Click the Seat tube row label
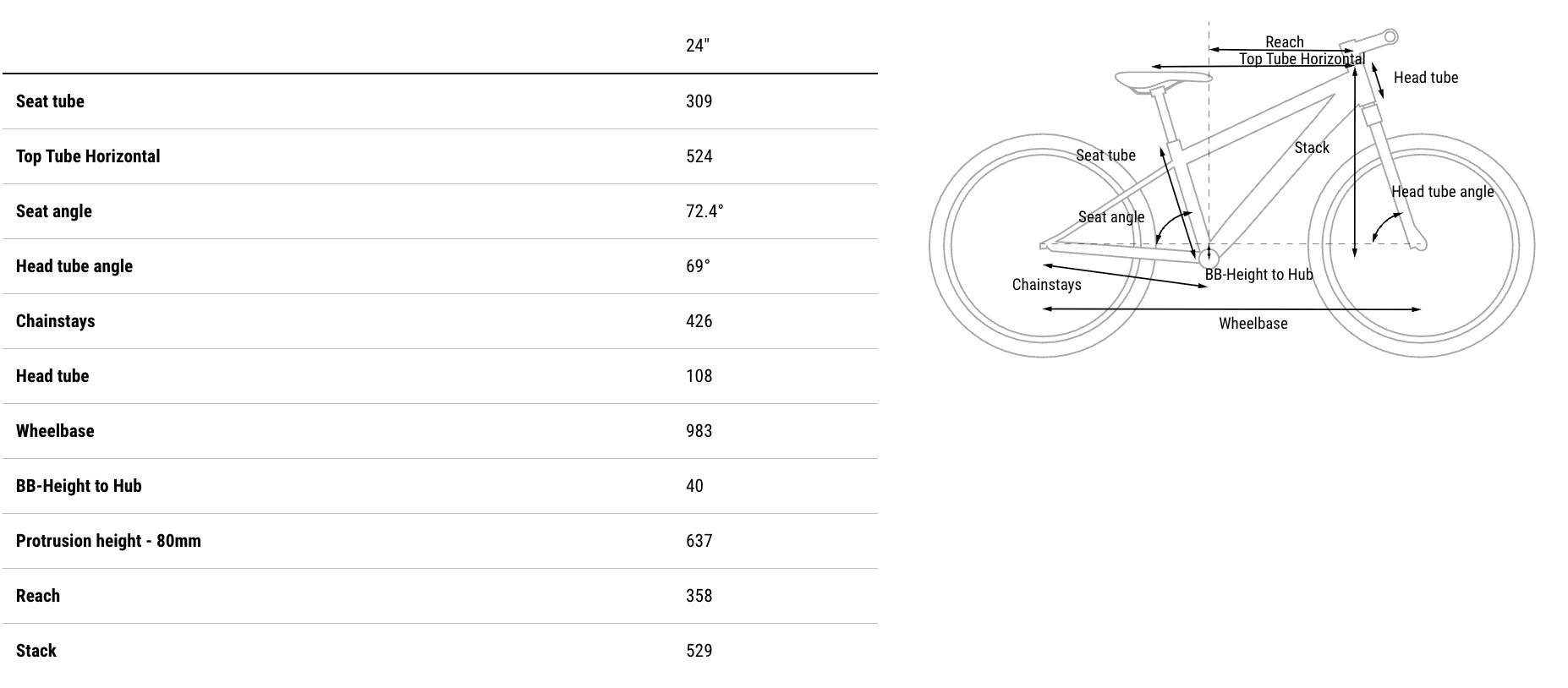 point(50,101)
